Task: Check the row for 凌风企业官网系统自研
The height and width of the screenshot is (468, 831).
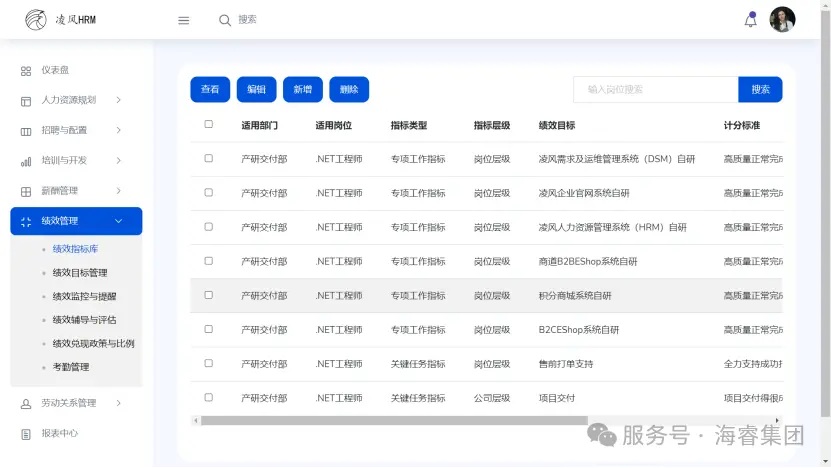Action: [209, 192]
